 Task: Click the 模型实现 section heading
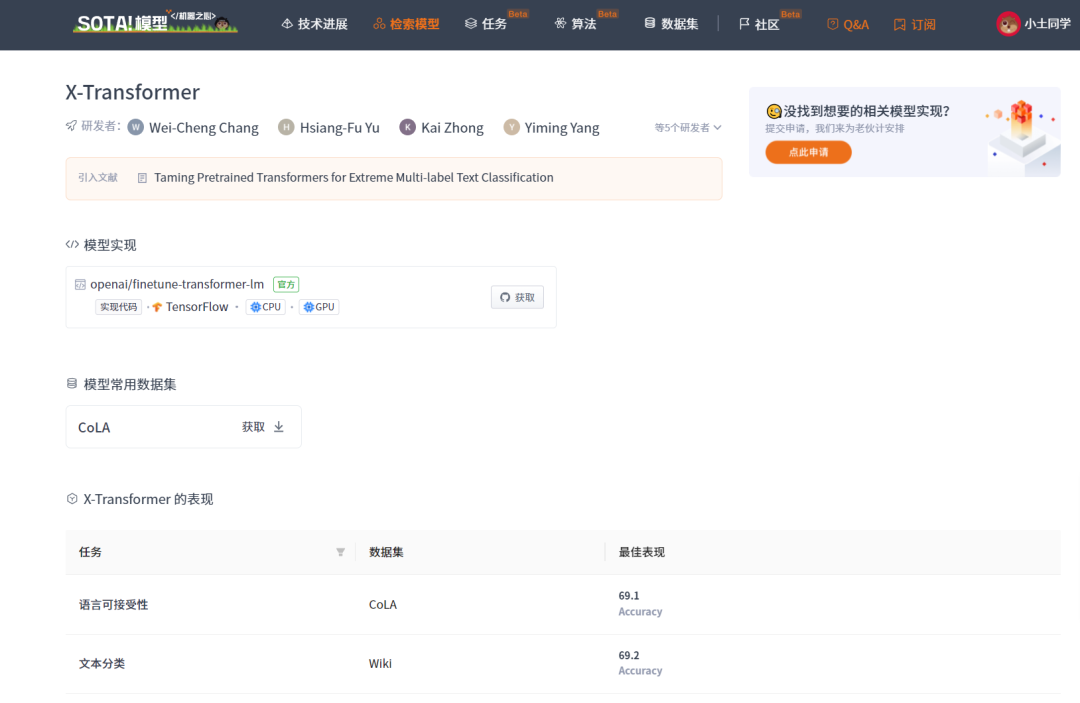[x=110, y=245]
